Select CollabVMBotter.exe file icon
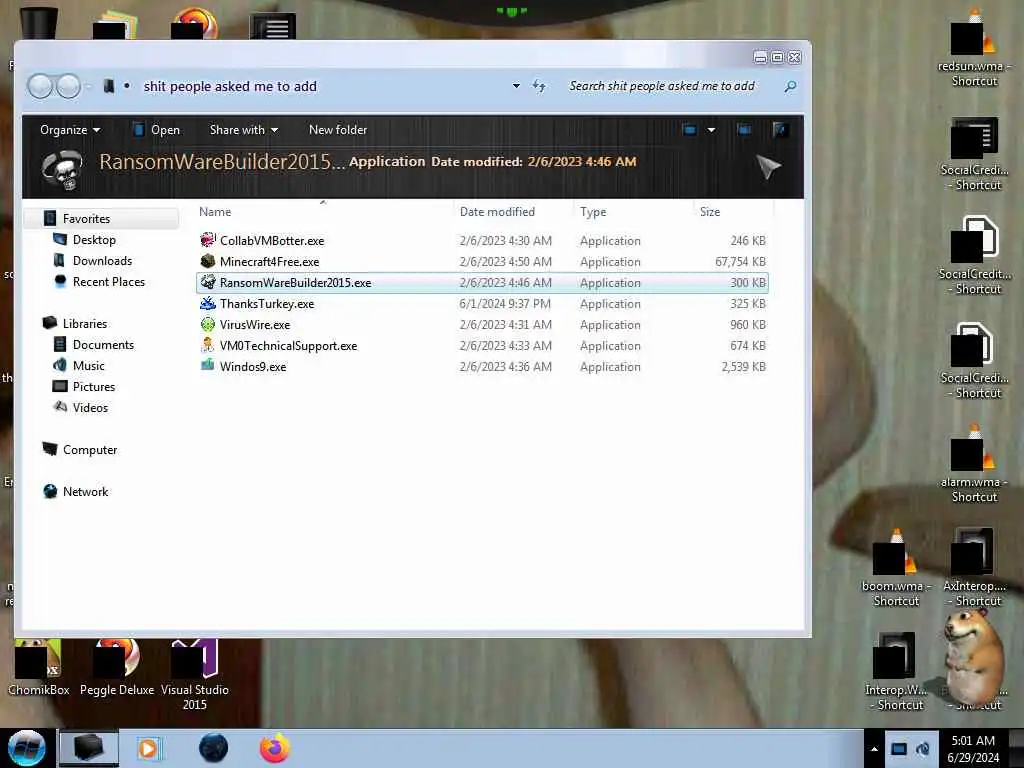 208,240
